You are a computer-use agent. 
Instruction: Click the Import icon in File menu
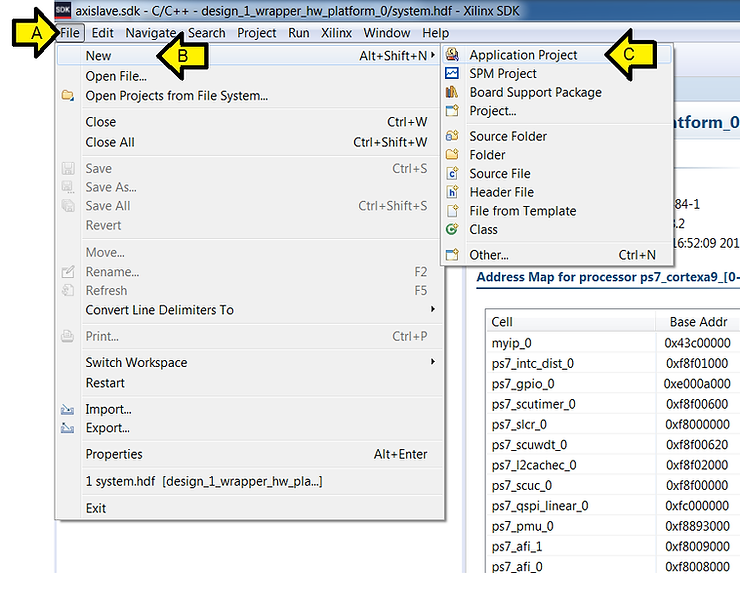pyautogui.click(x=67, y=410)
